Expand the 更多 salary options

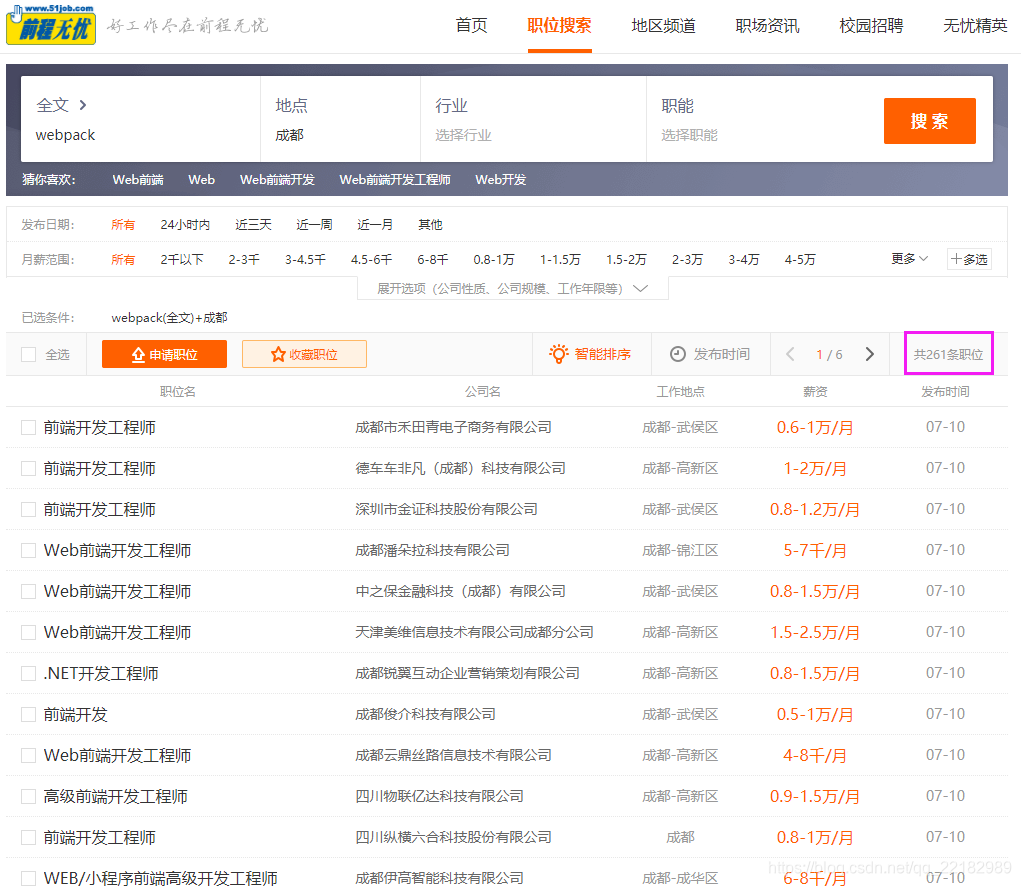click(x=909, y=259)
